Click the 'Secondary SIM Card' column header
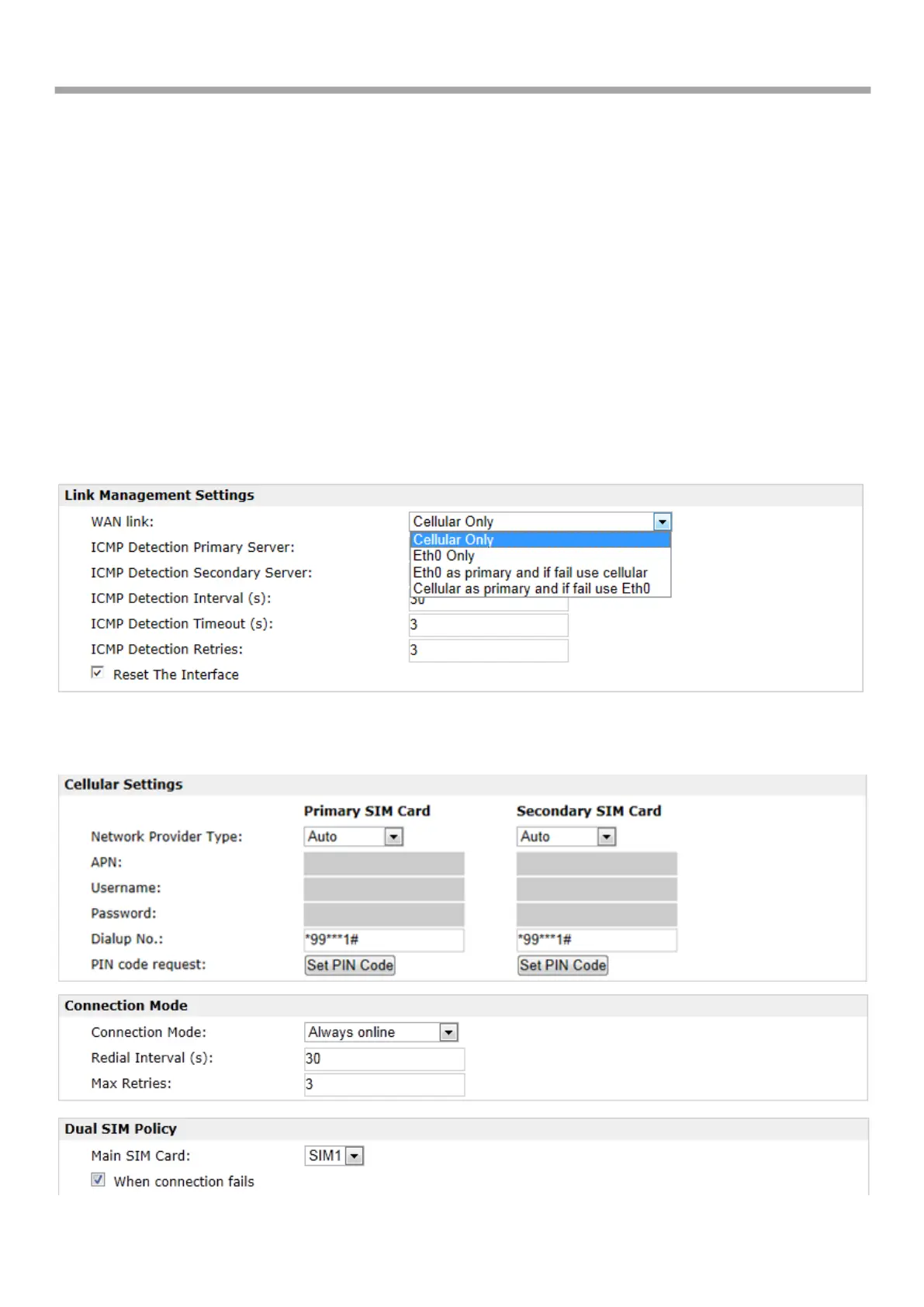 (589, 811)
